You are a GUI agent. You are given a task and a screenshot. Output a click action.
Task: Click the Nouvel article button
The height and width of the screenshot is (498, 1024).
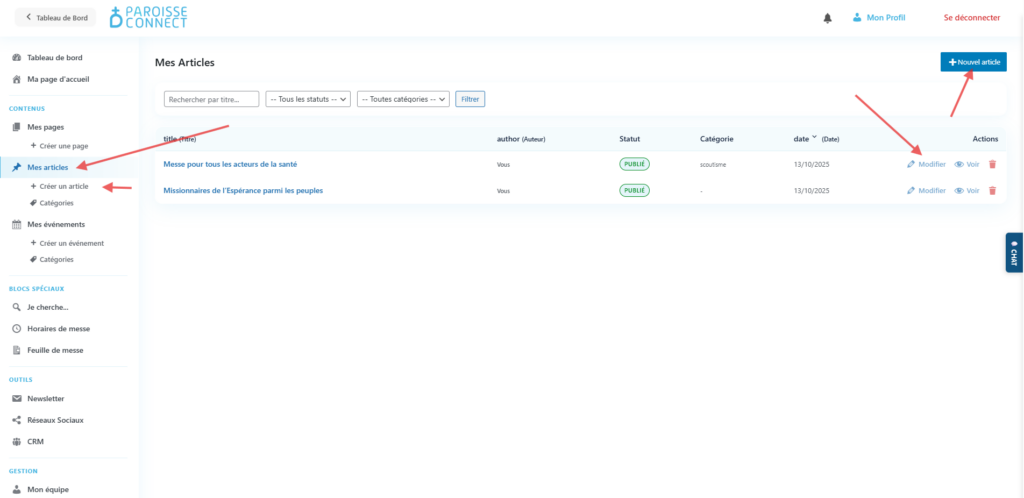[973, 62]
